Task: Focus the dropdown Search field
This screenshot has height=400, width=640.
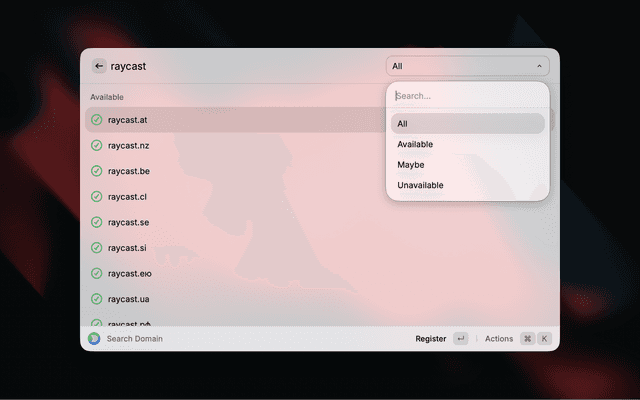Action: [x=468, y=96]
